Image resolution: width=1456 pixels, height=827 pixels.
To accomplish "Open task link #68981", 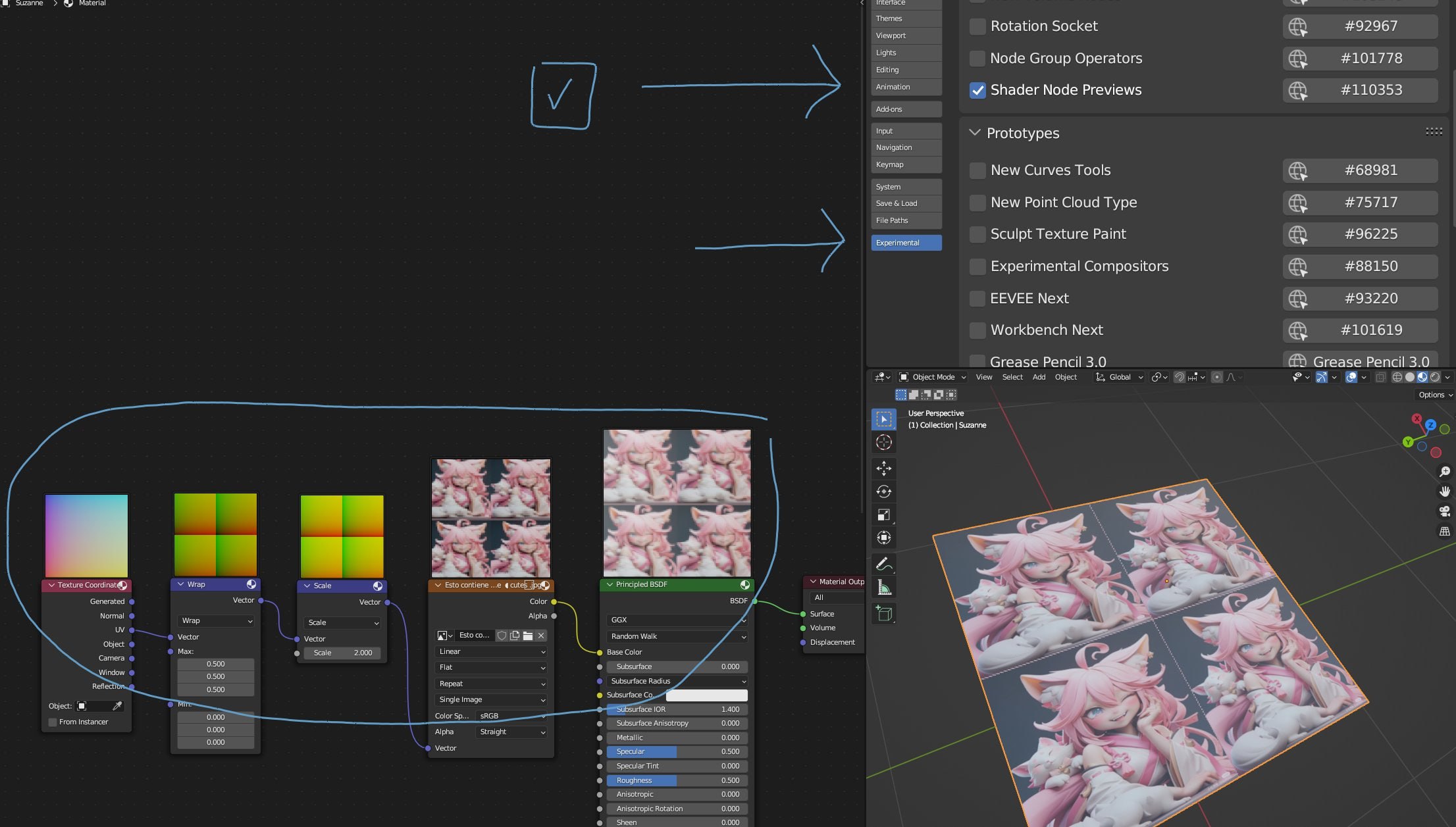I will (1360, 170).
